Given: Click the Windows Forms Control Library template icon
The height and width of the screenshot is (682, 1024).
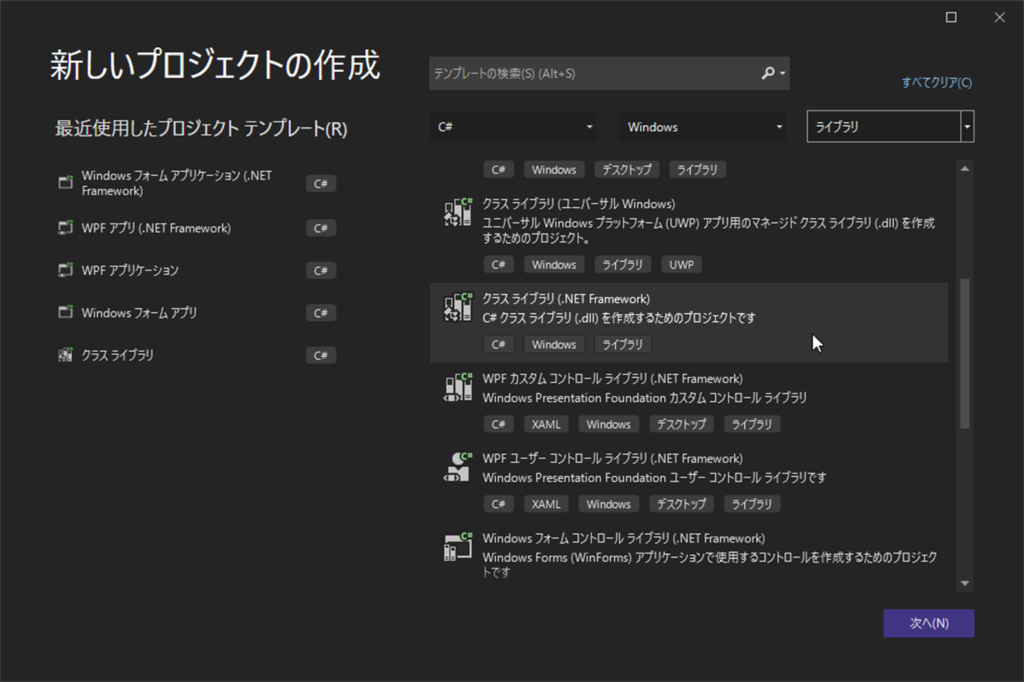Looking at the screenshot, I should (457, 547).
